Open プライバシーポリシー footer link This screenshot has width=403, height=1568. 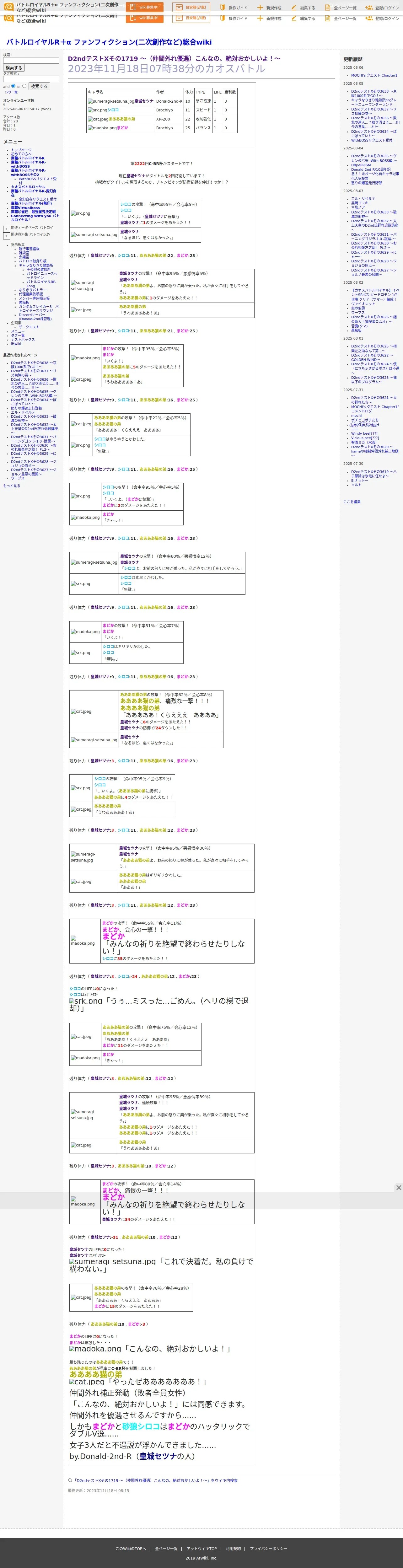coord(268,1549)
